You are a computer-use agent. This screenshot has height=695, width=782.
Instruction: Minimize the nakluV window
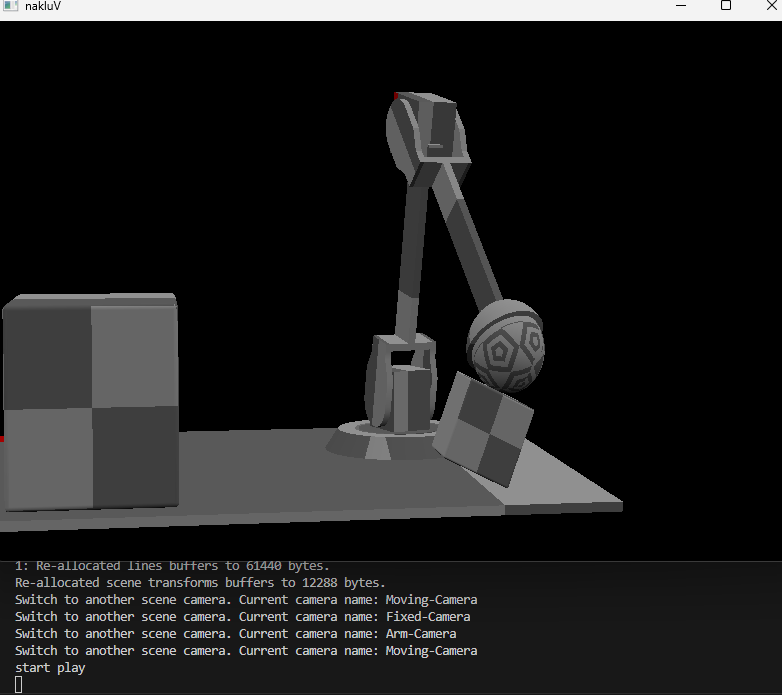[679, 6]
